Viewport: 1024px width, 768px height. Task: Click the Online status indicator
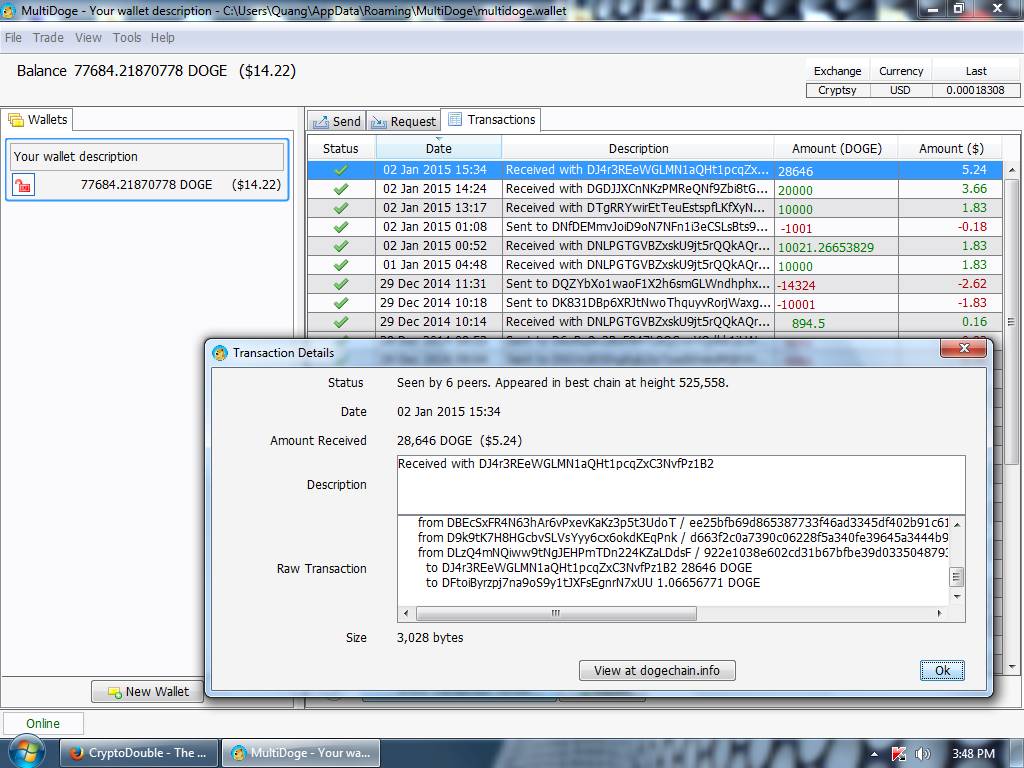pyautogui.click(x=43, y=724)
